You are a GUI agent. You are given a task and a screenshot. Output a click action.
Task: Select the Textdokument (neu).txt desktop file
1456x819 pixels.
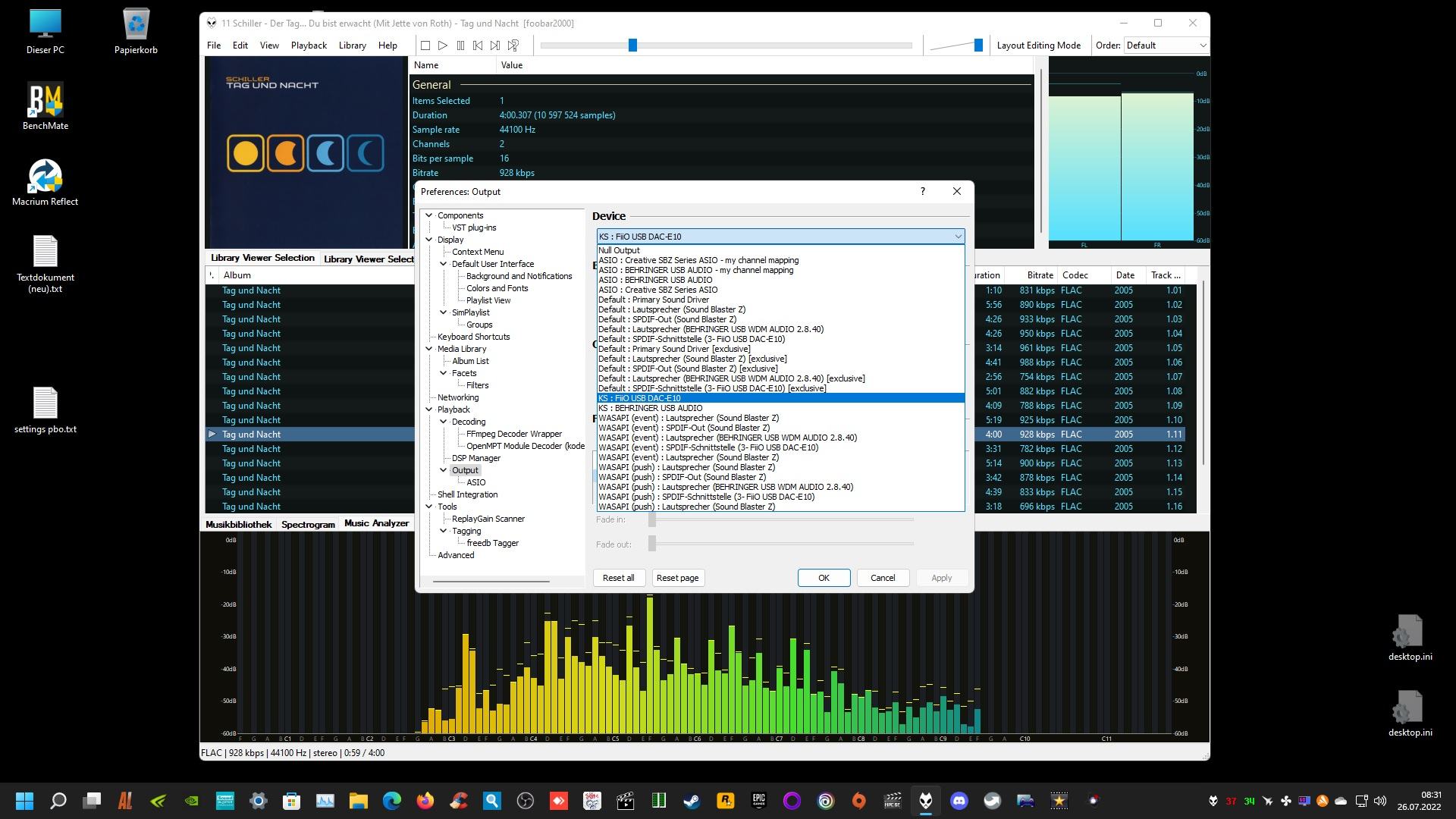click(45, 264)
